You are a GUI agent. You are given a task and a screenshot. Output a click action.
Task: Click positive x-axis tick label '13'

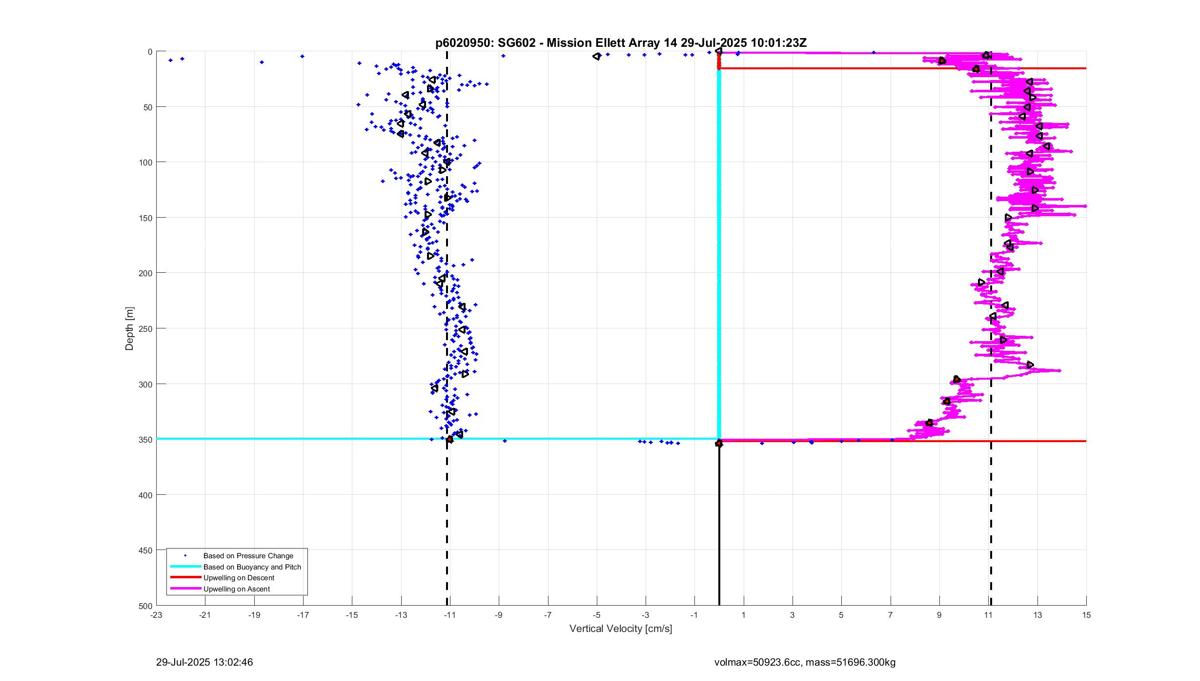click(x=1037, y=615)
